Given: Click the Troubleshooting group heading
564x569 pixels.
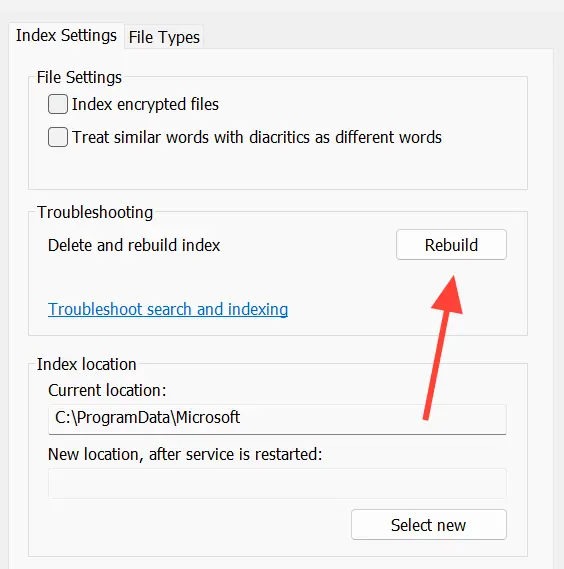Looking at the screenshot, I should click(95, 212).
